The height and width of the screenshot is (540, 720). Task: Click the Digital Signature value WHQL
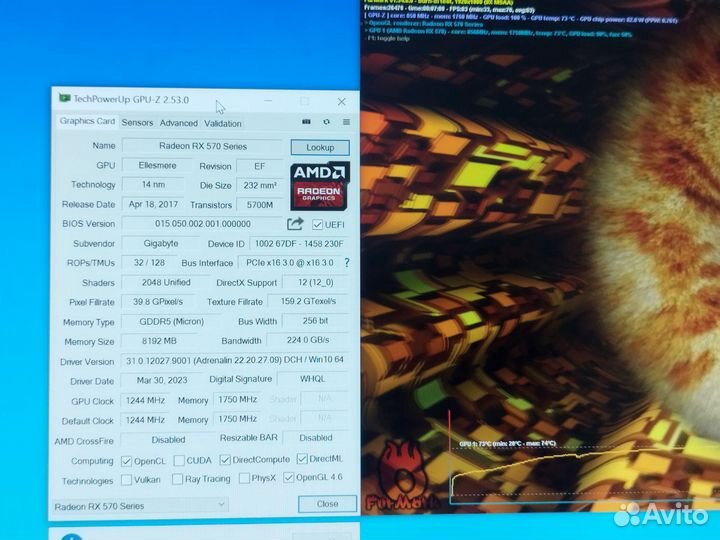tap(313, 379)
